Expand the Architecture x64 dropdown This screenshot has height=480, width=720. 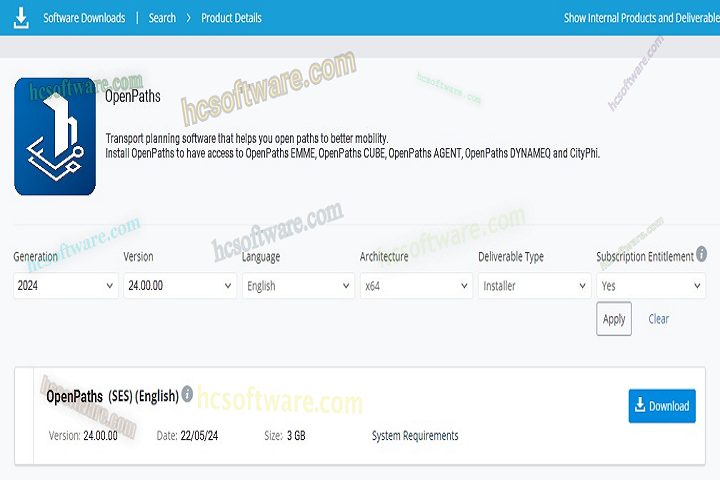click(x=416, y=286)
